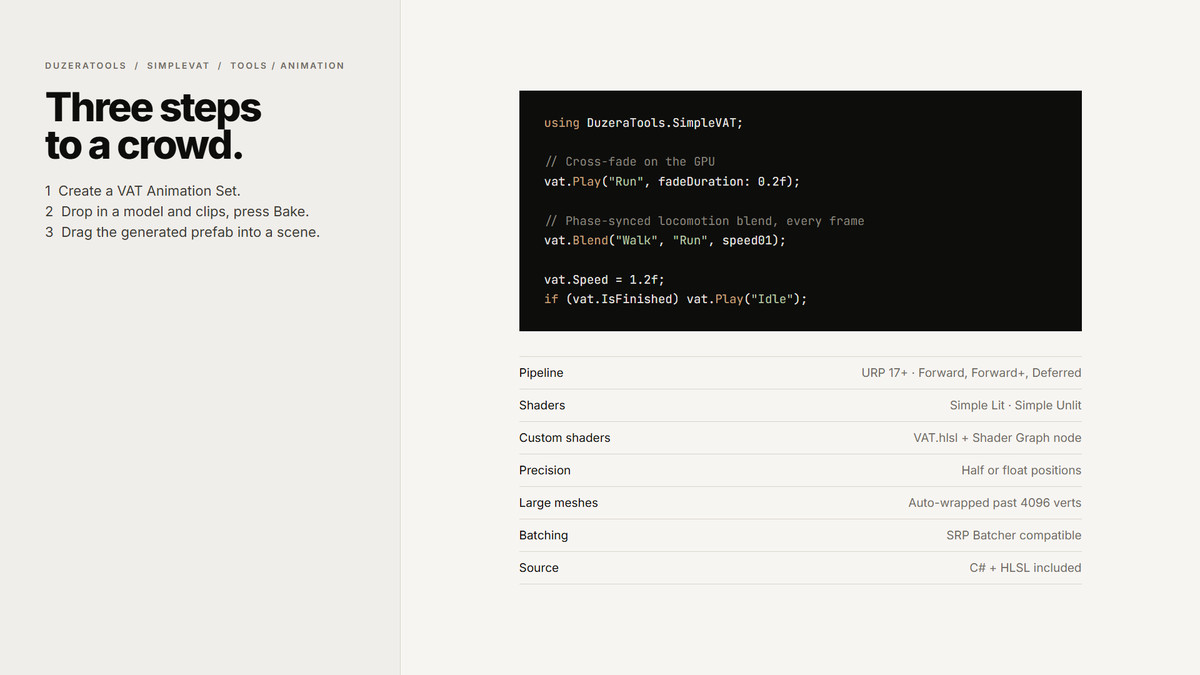Screen dimensions: 1200x675
Task: Click the value "VAT.hlsl + Shader Graph node"
Action: pos(997,438)
